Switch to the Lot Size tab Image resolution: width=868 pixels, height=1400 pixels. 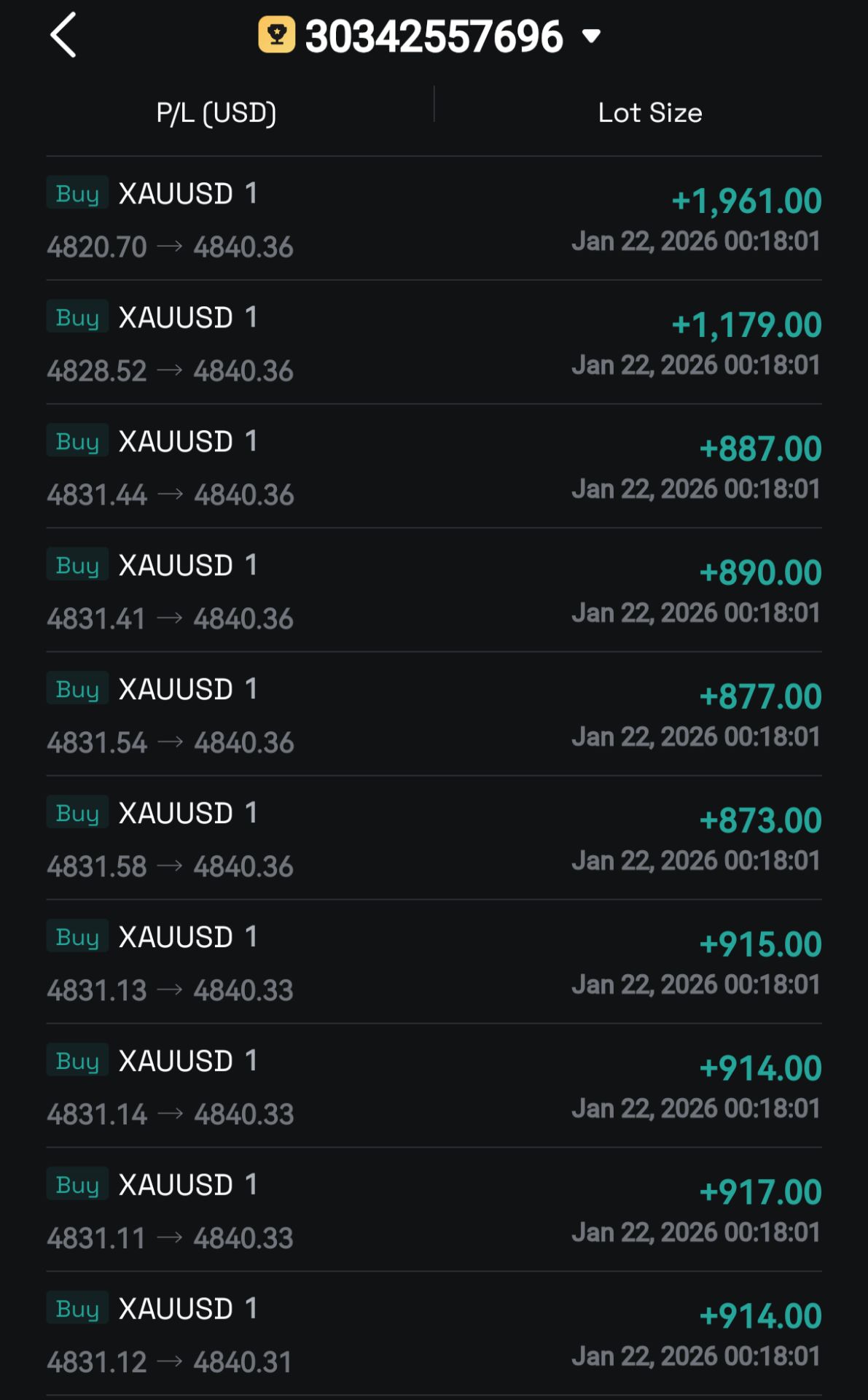tap(650, 113)
